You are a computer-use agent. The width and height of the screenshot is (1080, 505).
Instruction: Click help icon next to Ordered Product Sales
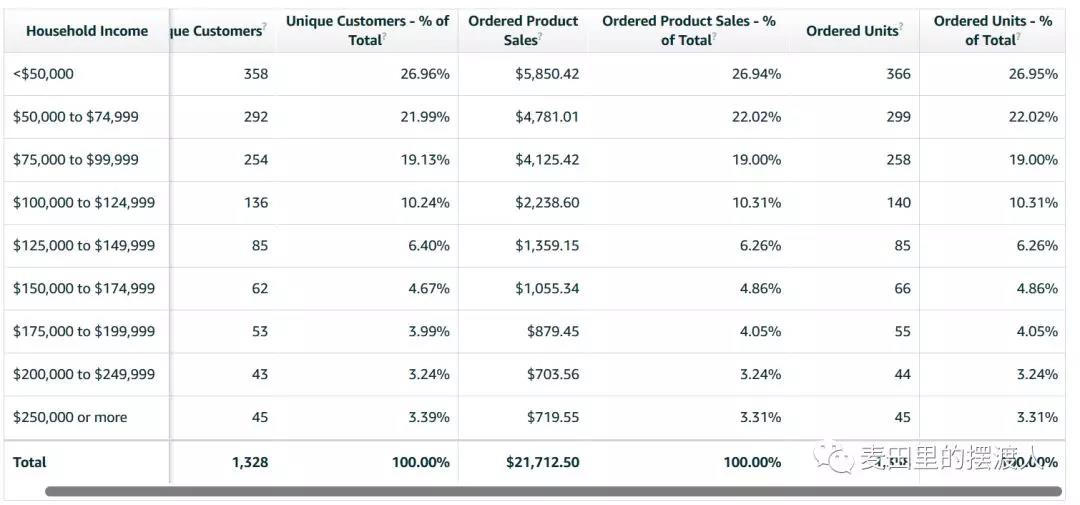[540, 36]
